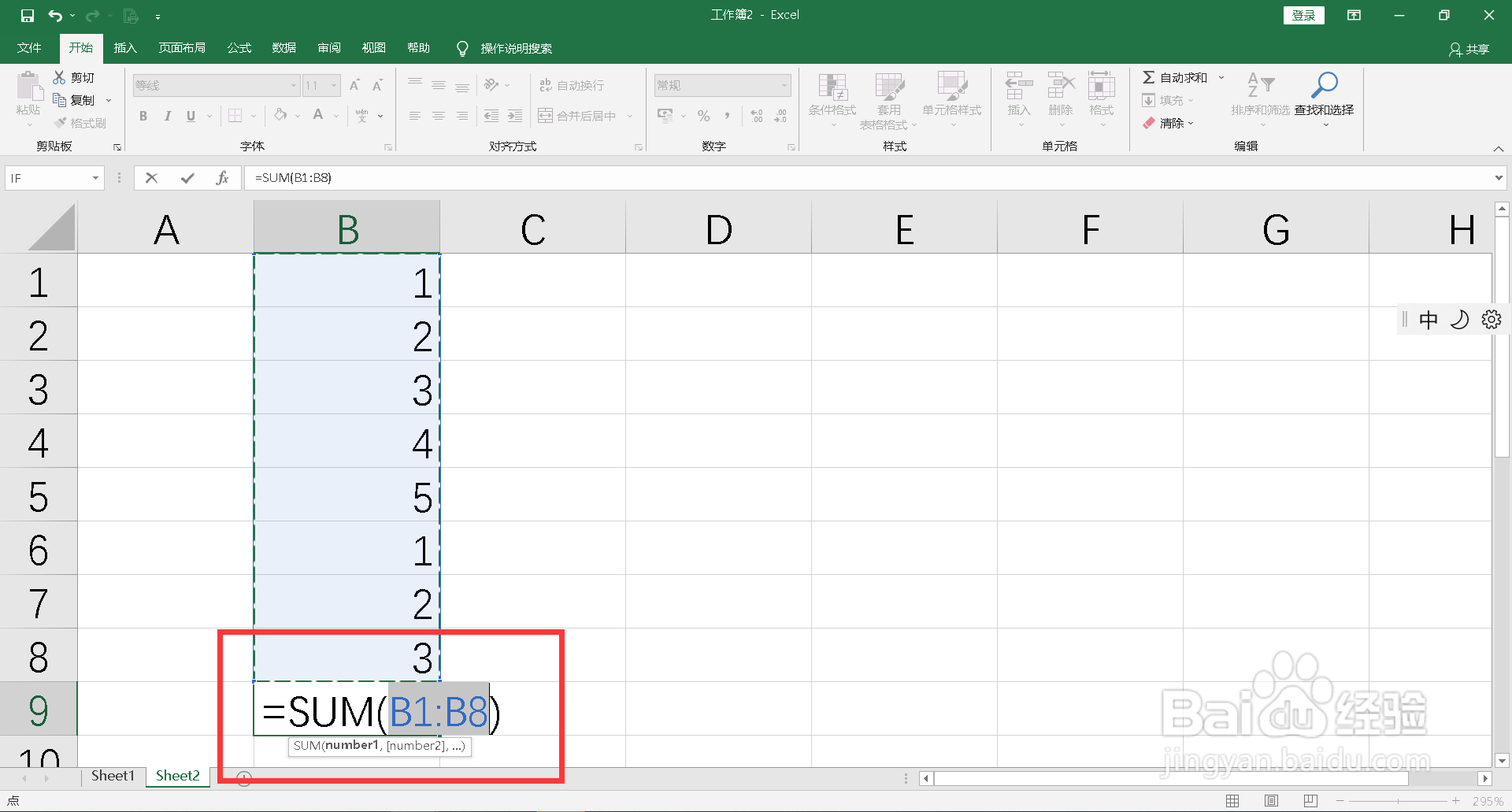The image size is (1512, 812).
Task: Click the Cut (剪切) scissors icon
Action: 59,77
